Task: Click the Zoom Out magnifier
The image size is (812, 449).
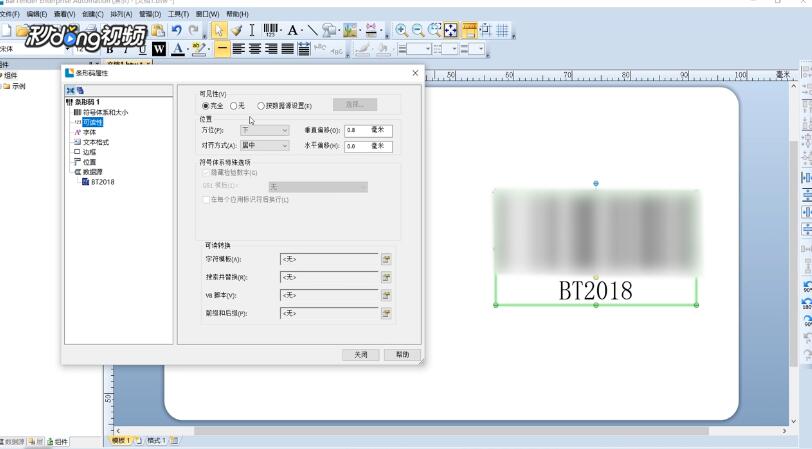Action: [418, 30]
